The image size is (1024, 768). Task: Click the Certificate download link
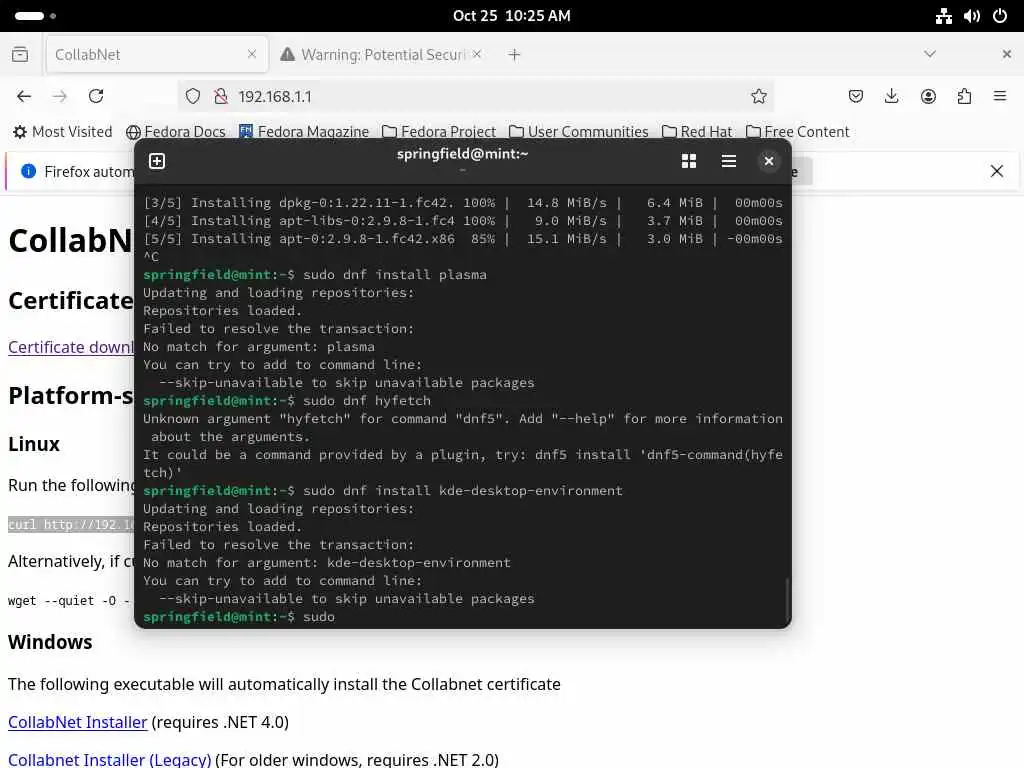[71, 347]
